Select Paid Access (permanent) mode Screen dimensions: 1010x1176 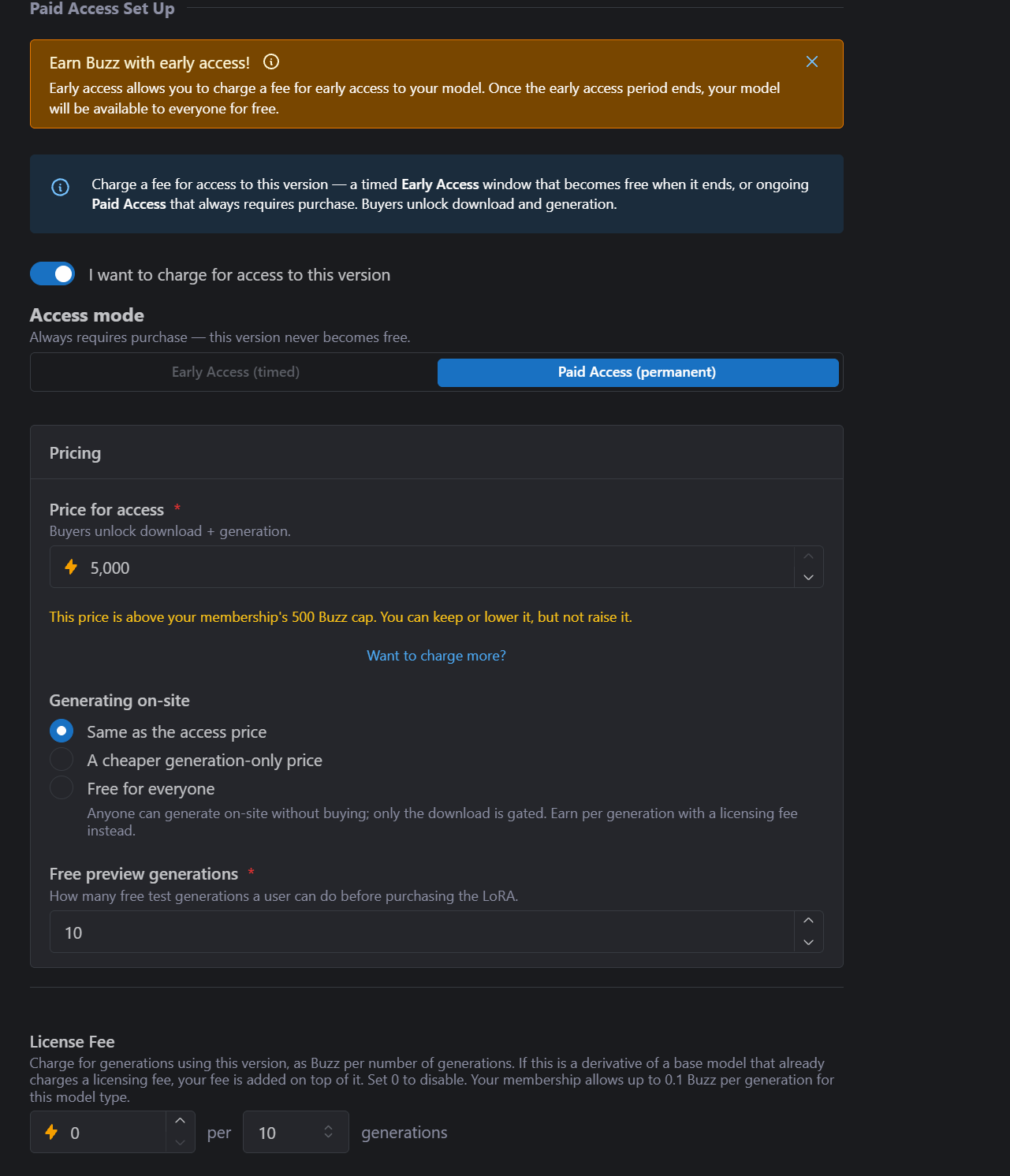pyautogui.click(x=637, y=372)
